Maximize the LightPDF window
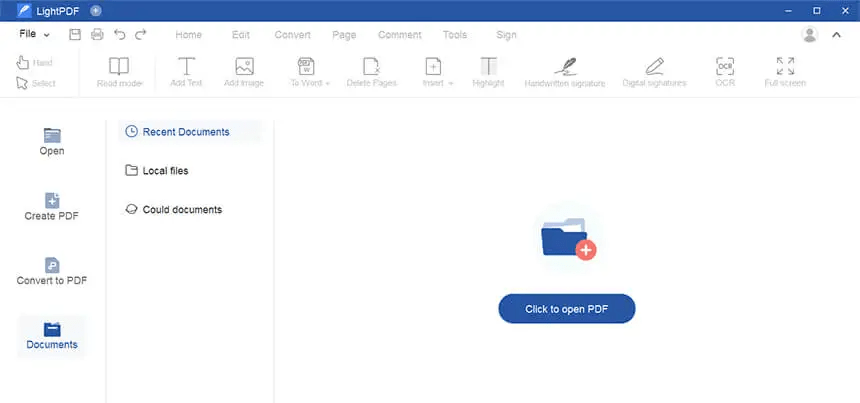The image size is (860, 403). pos(817,10)
